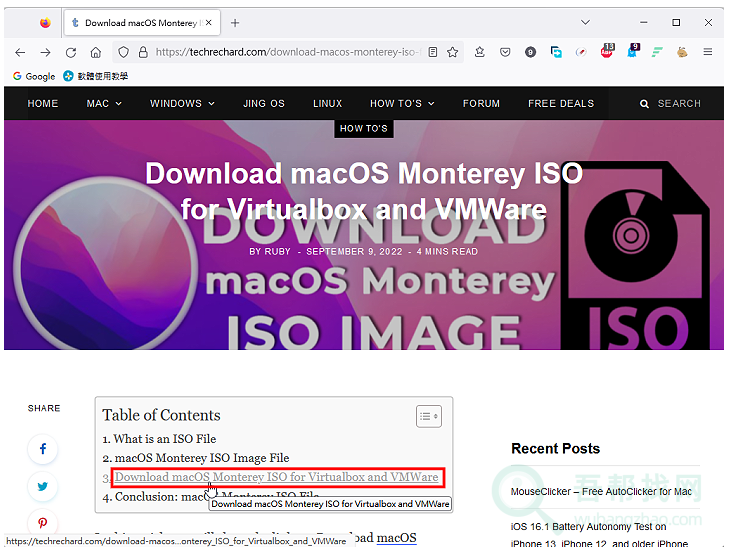Open the list all tabs chevron
The height and width of the screenshot is (553, 731).
586,22
